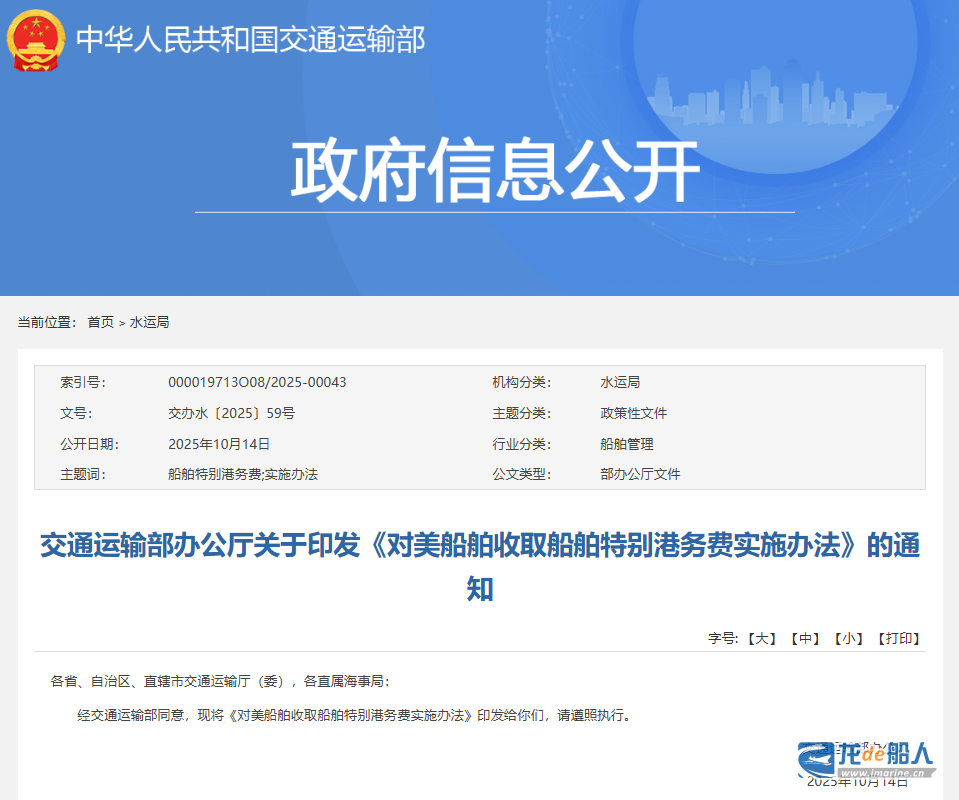
Task: Go to 首页 in the breadcrumb
Action: coord(100,322)
